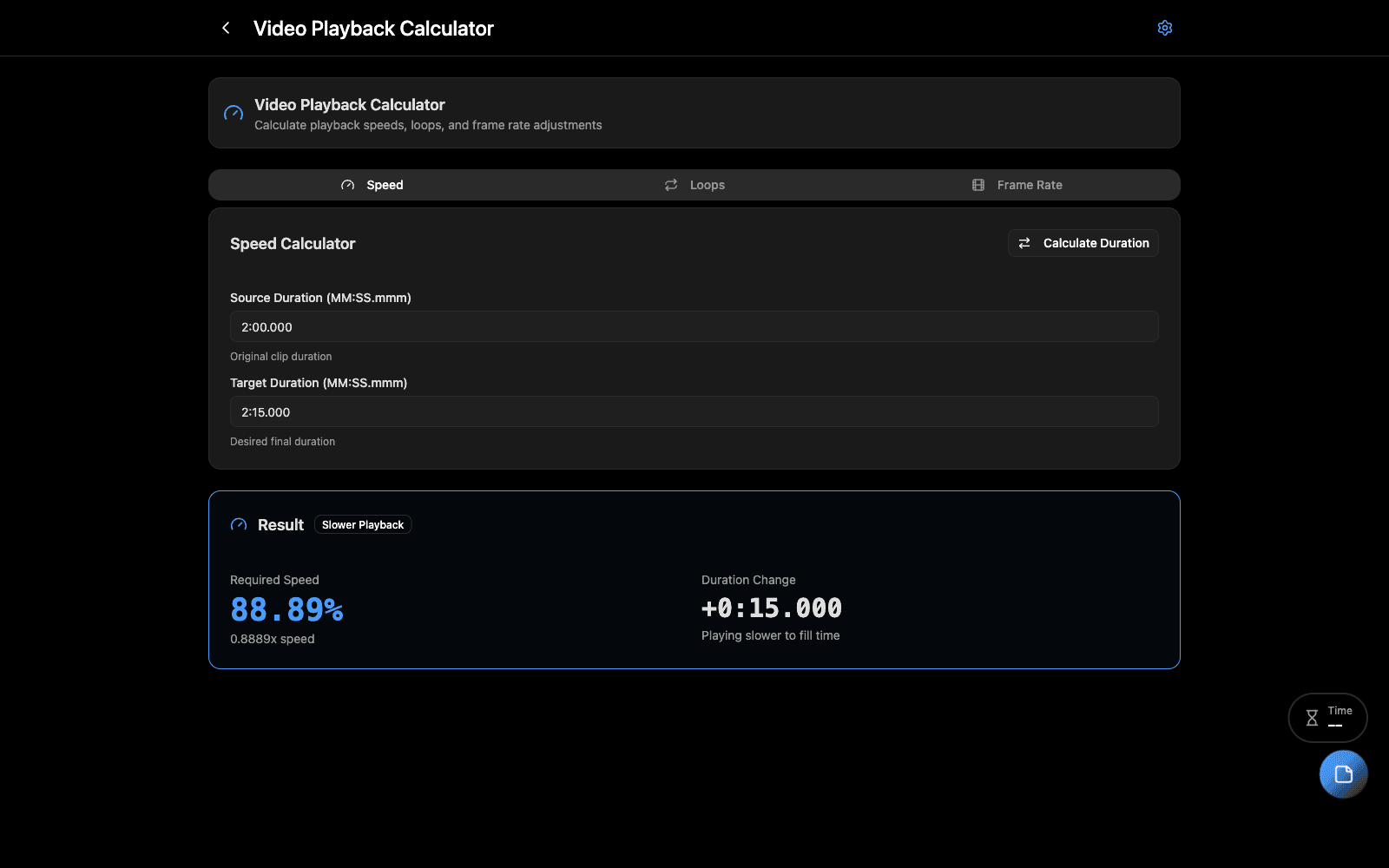Click the Required Speed label
Viewport: 1389px width, 868px height.
[274, 580]
